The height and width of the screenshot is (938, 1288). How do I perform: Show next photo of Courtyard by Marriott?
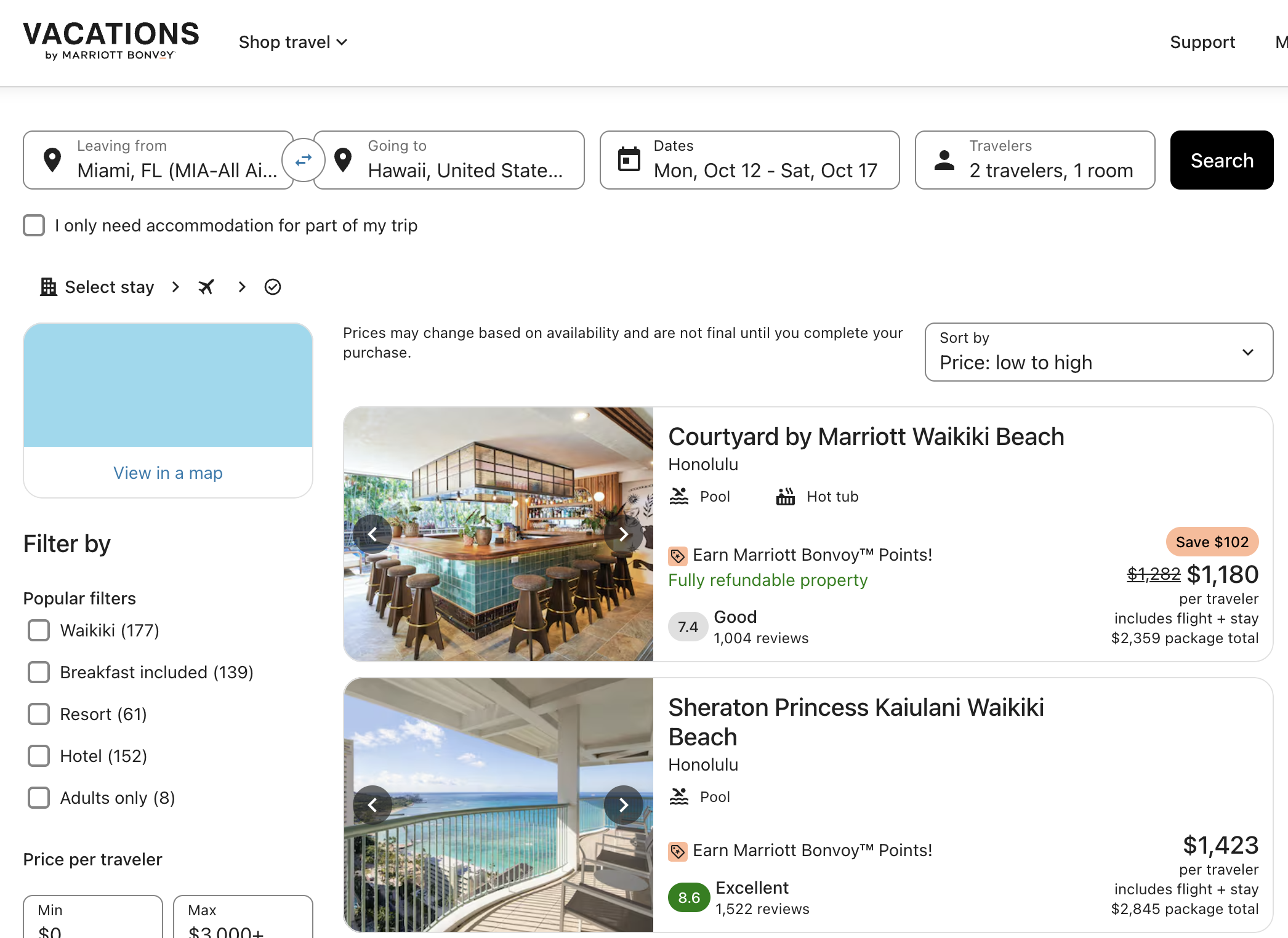(x=624, y=534)
